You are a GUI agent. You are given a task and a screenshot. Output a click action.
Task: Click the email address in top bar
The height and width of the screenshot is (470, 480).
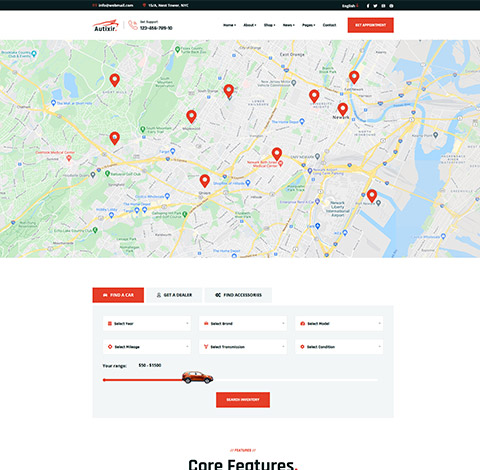tap(116, 6)
